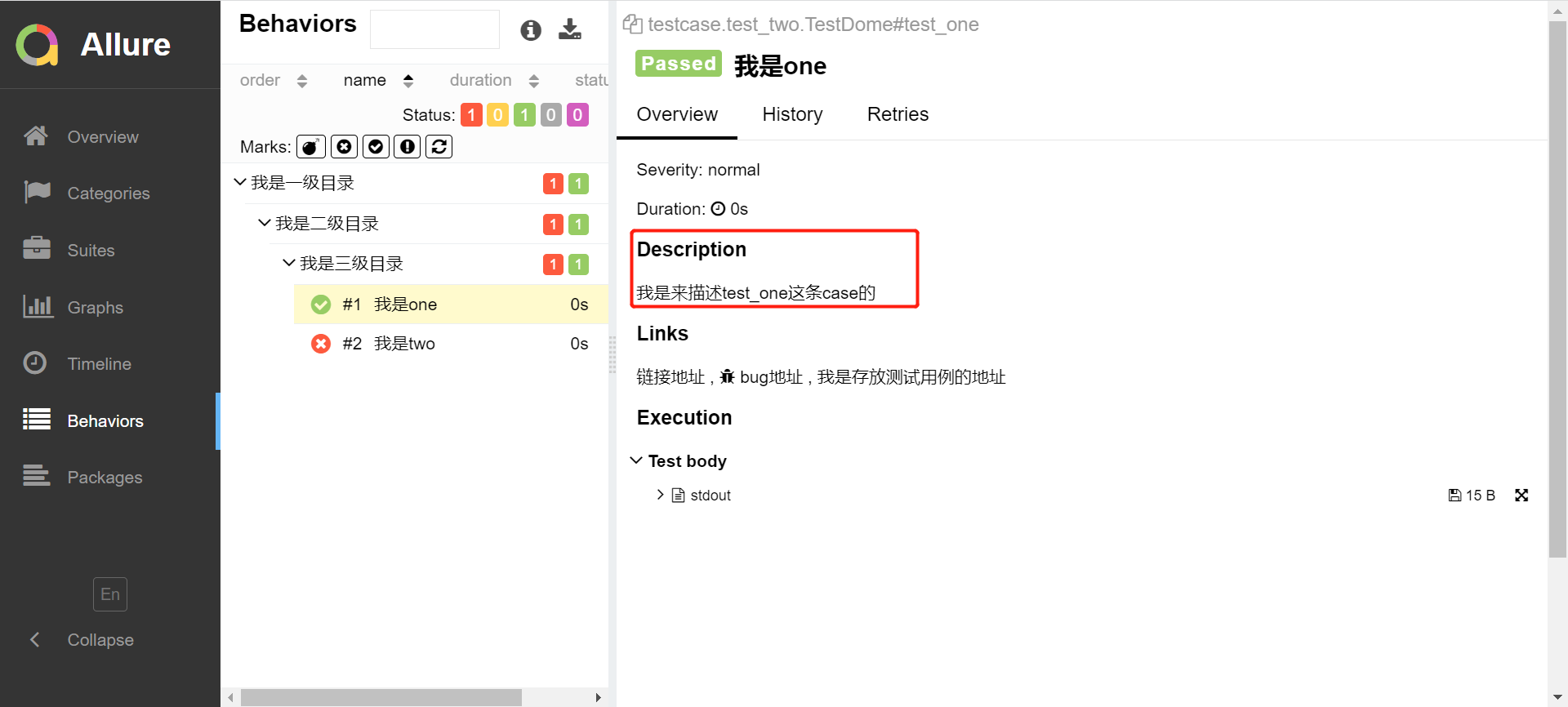The height and width of the screenshot is (707, 1568).
Task: Open bug地址 issue link
Action: coord(771,376)
